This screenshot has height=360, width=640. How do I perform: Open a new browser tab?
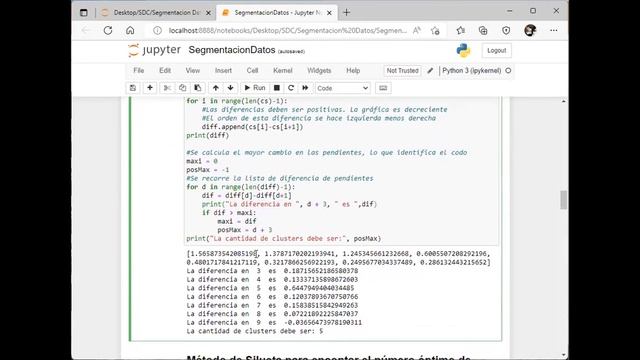(347, 13)
